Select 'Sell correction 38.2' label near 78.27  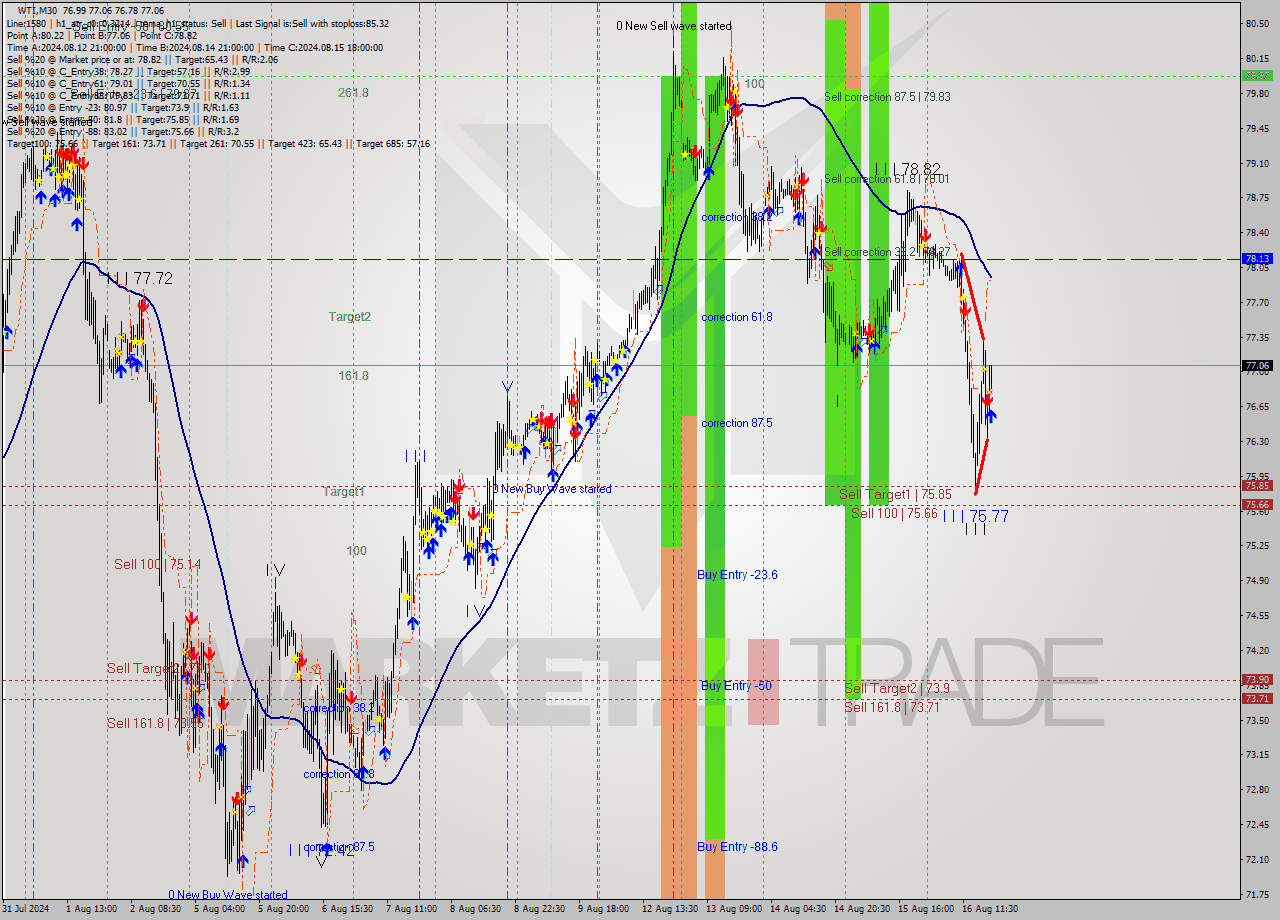(x=886, y=252)
